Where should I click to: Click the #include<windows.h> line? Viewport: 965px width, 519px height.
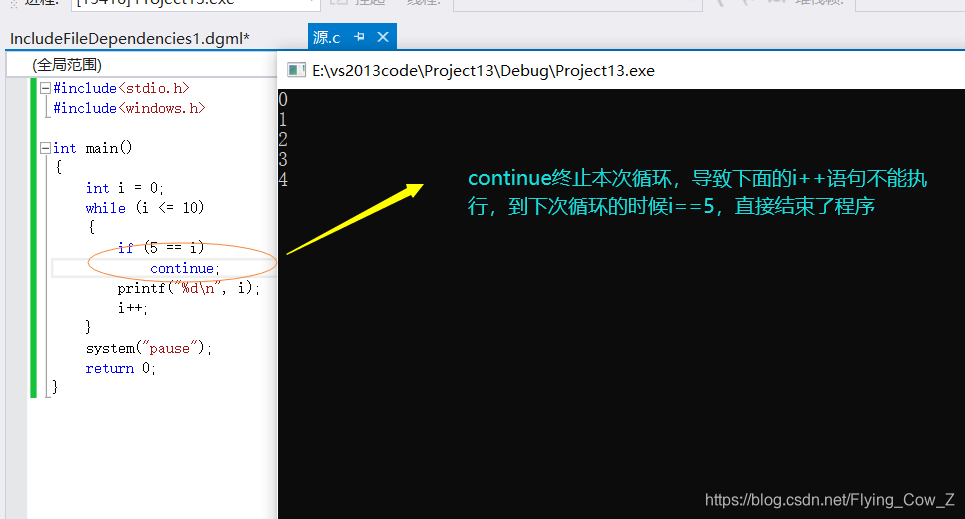[129, 108]
